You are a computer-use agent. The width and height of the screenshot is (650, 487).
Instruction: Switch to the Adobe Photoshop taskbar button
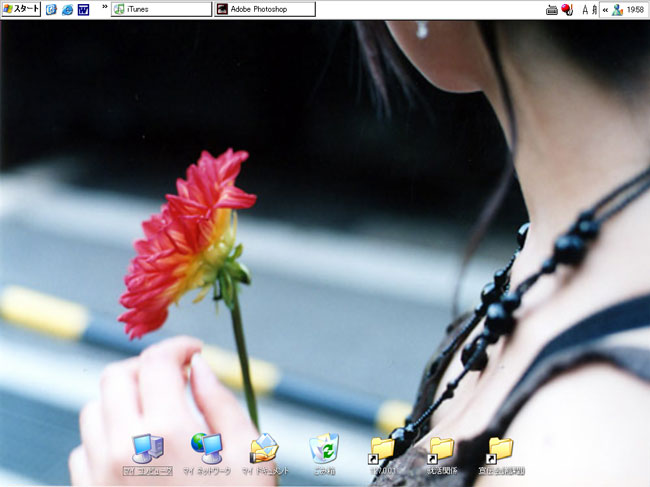[264, 9]
